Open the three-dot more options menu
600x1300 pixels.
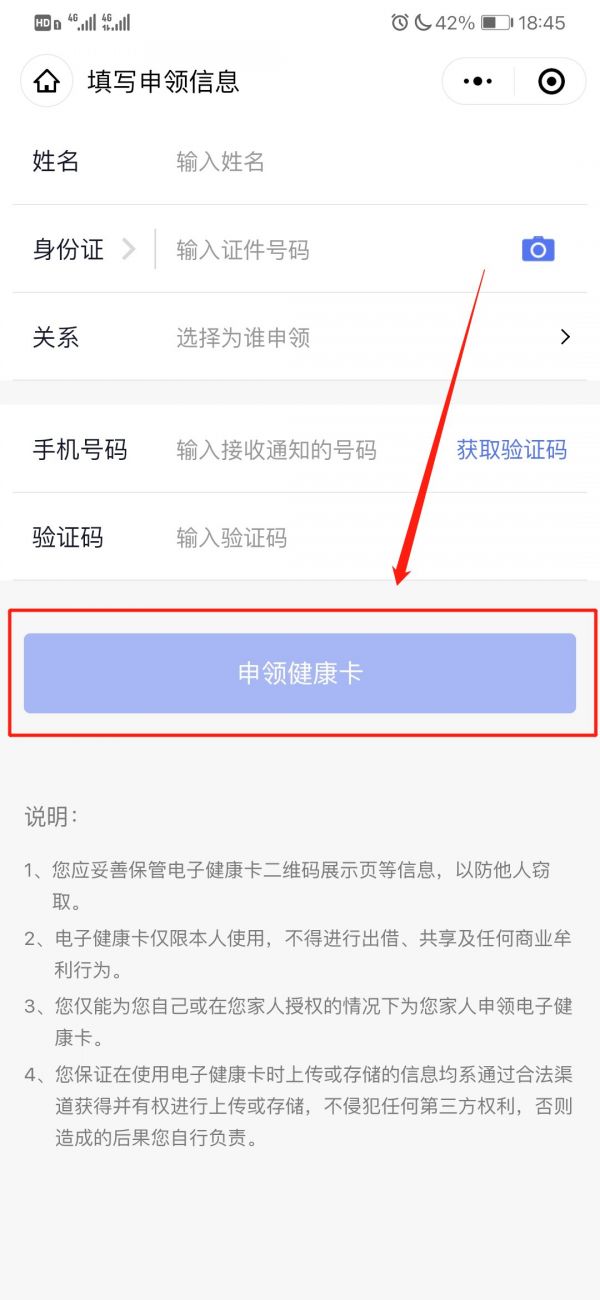[479, 81]
